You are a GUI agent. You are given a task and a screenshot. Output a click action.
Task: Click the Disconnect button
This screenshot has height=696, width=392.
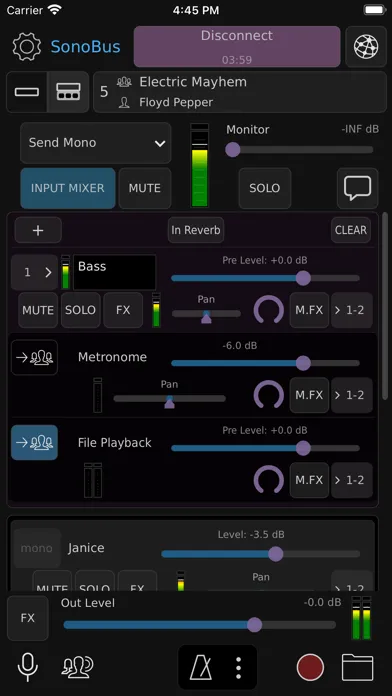237,46
